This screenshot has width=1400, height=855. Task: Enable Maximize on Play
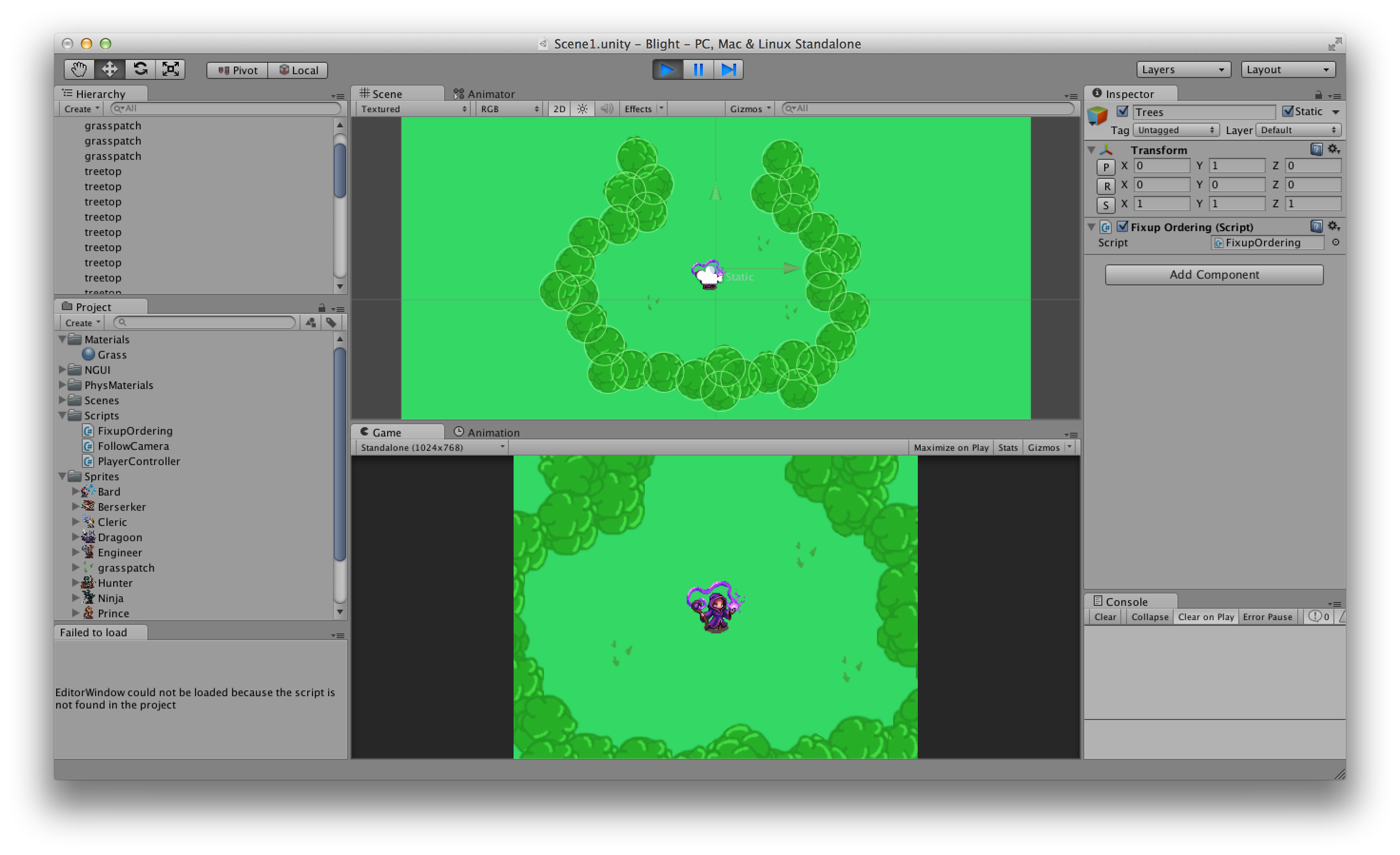(x=951, y=447)
